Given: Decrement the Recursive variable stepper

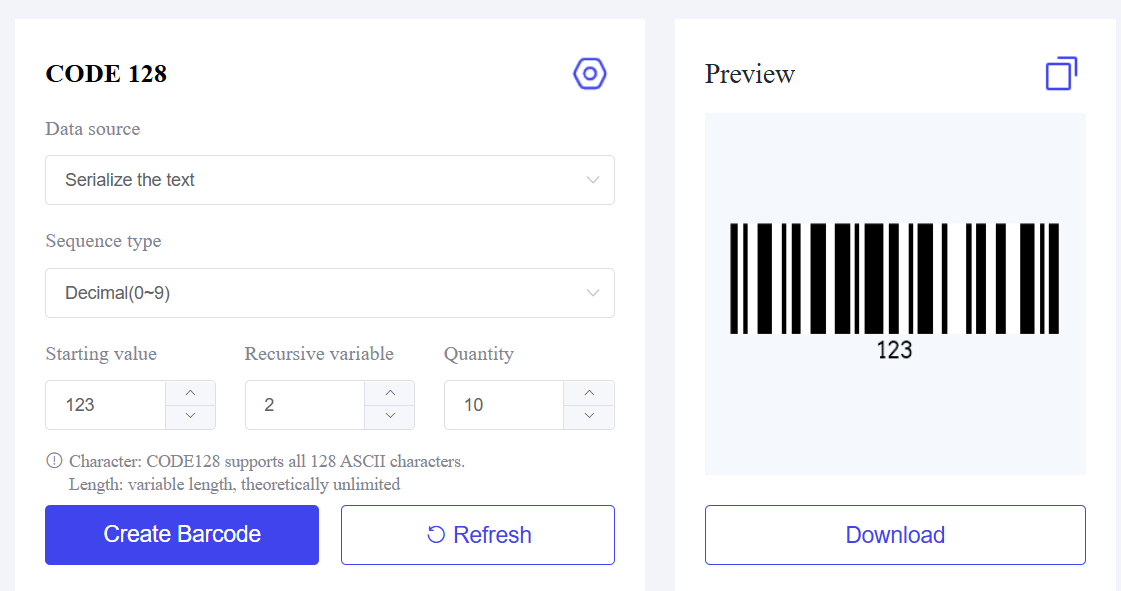Looking at the screenshot, I should (x=390, y=416).
